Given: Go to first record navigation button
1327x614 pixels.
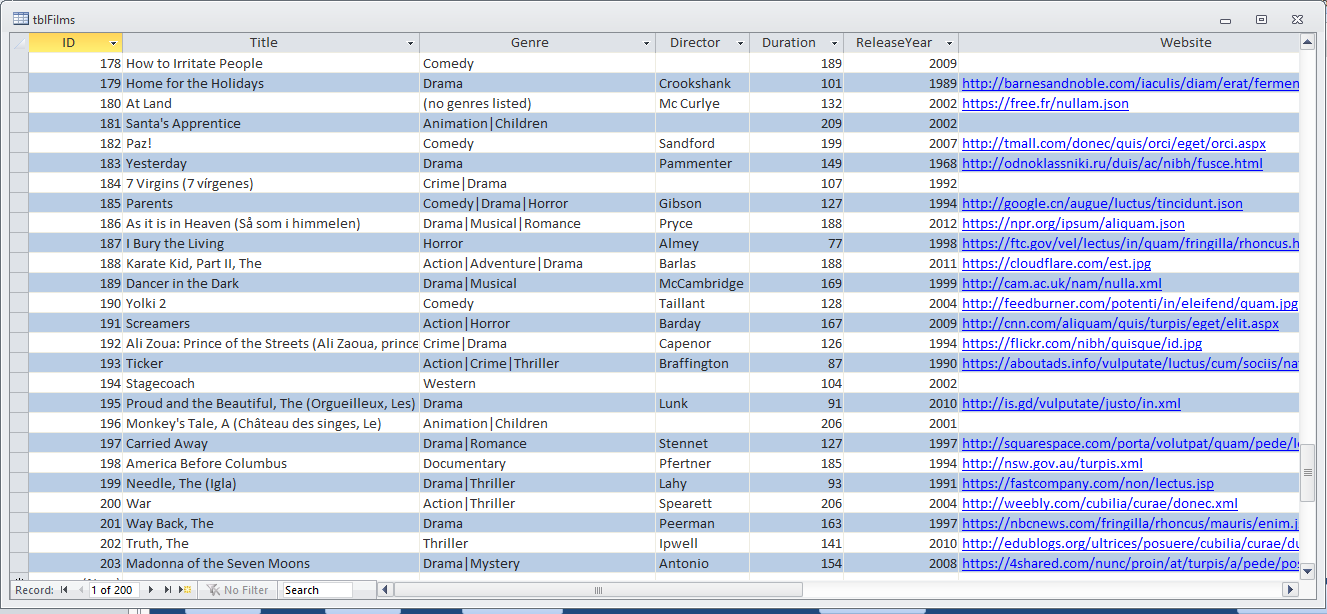Looking at the screenshot, I should pos(64,590).
